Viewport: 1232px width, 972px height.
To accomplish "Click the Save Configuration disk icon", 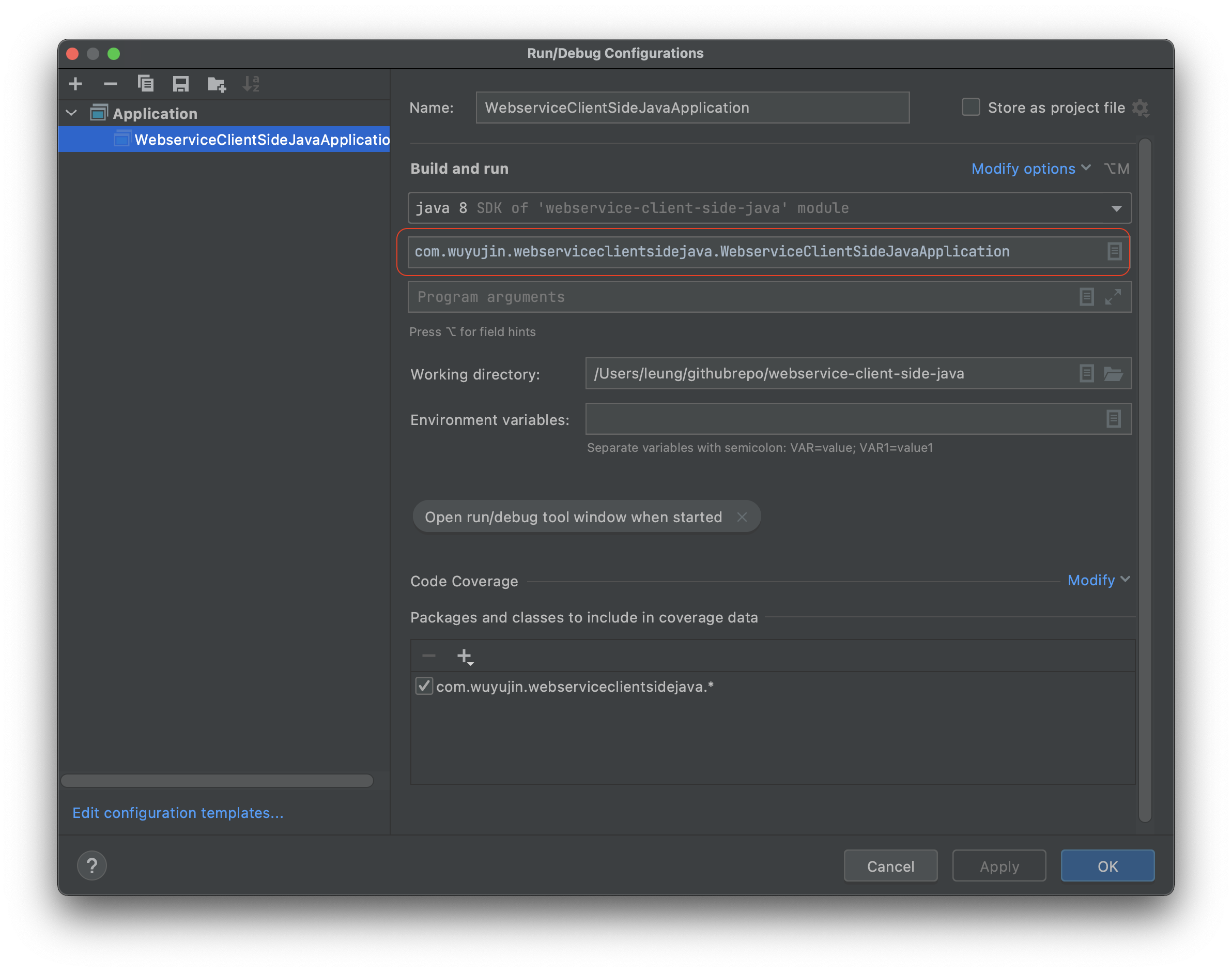I will pos(181,84).
